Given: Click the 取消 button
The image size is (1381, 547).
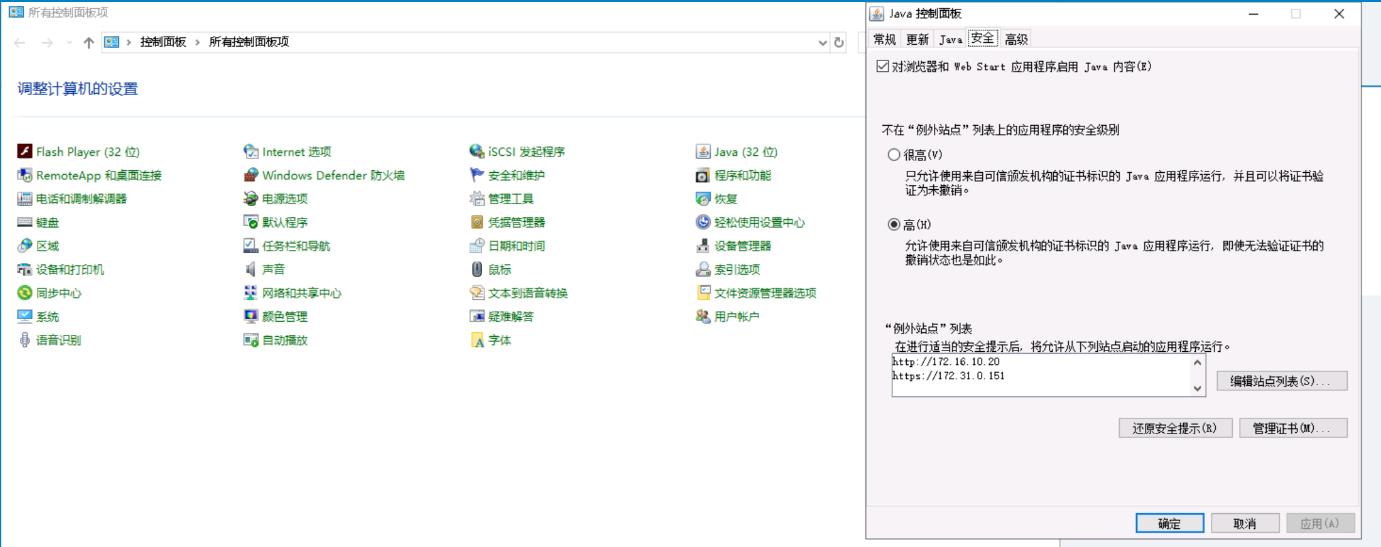Looking at the screenshot, I should pos(1245,523).
